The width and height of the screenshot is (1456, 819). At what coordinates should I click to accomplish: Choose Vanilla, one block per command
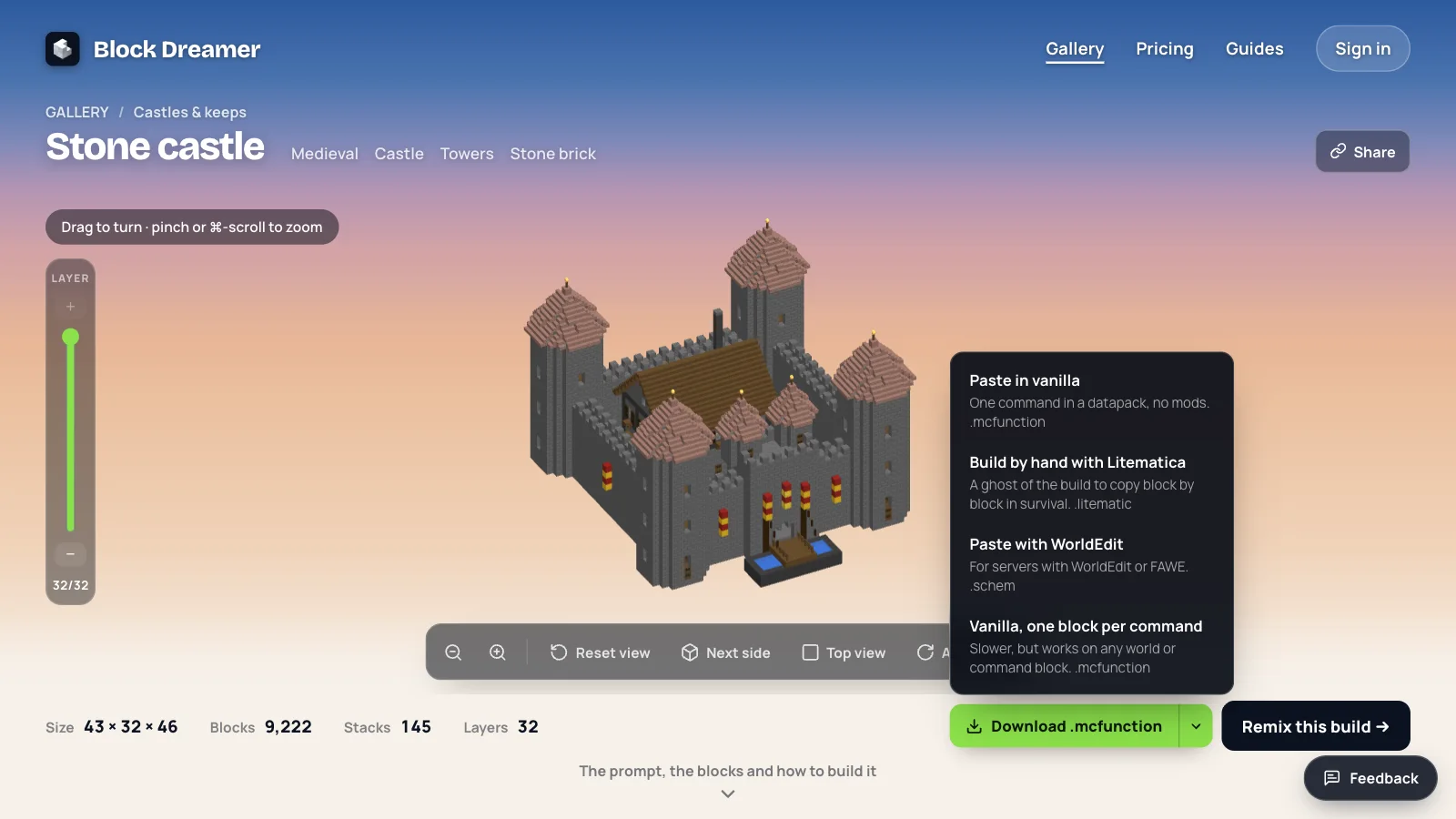1091,646
